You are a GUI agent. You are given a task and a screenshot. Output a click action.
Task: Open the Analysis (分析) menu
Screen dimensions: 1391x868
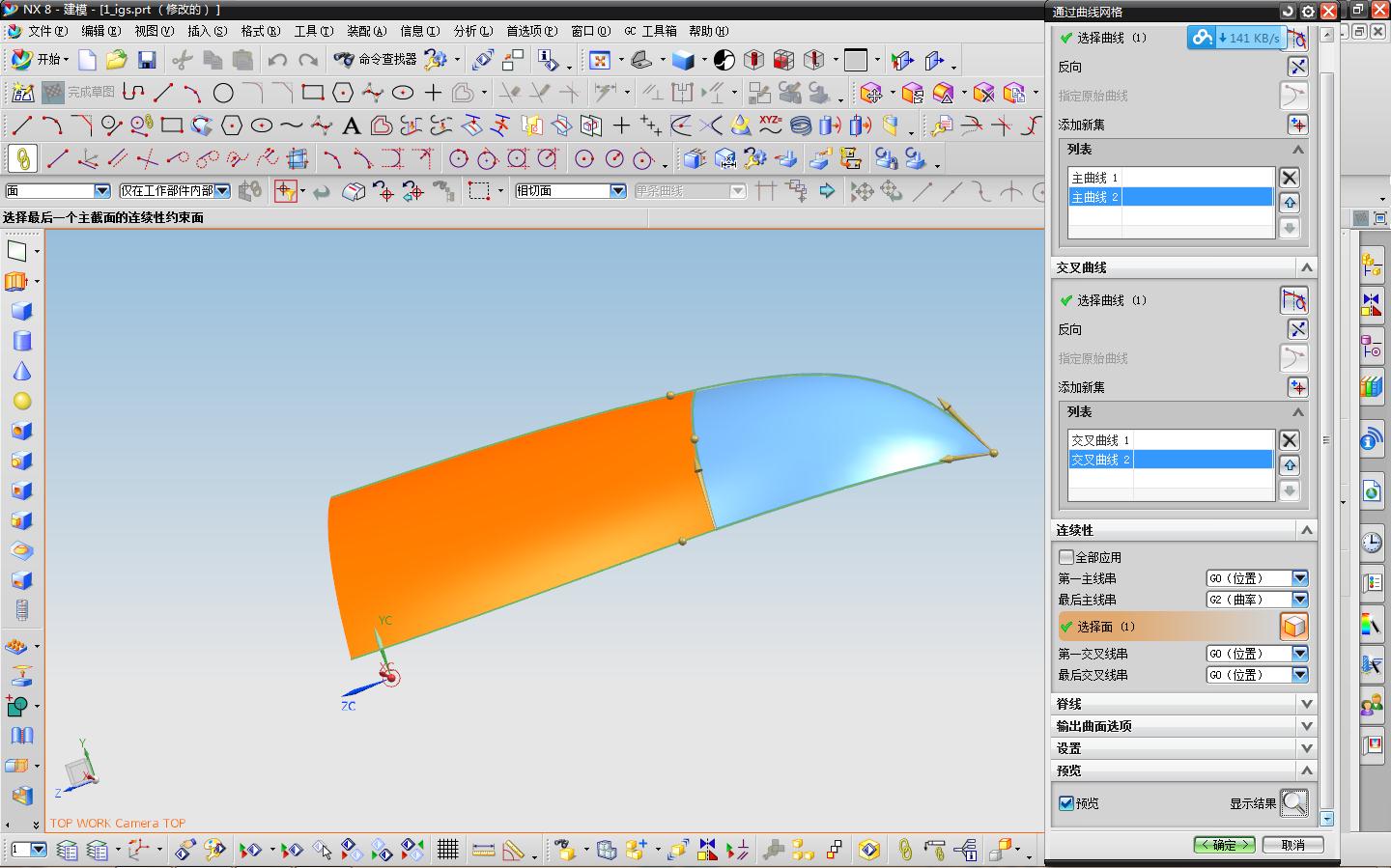(472, 31)
